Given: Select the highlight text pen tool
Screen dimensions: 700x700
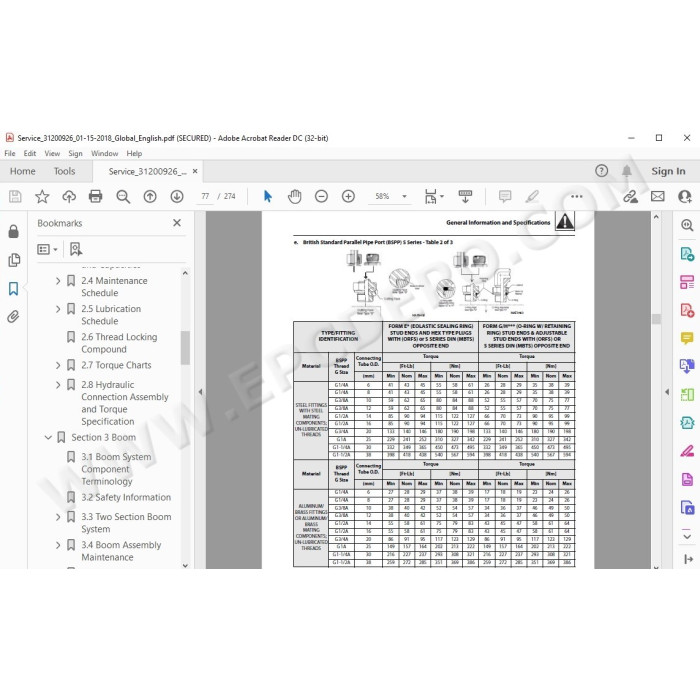Looking at the screenshot, I should coord(532,196).
